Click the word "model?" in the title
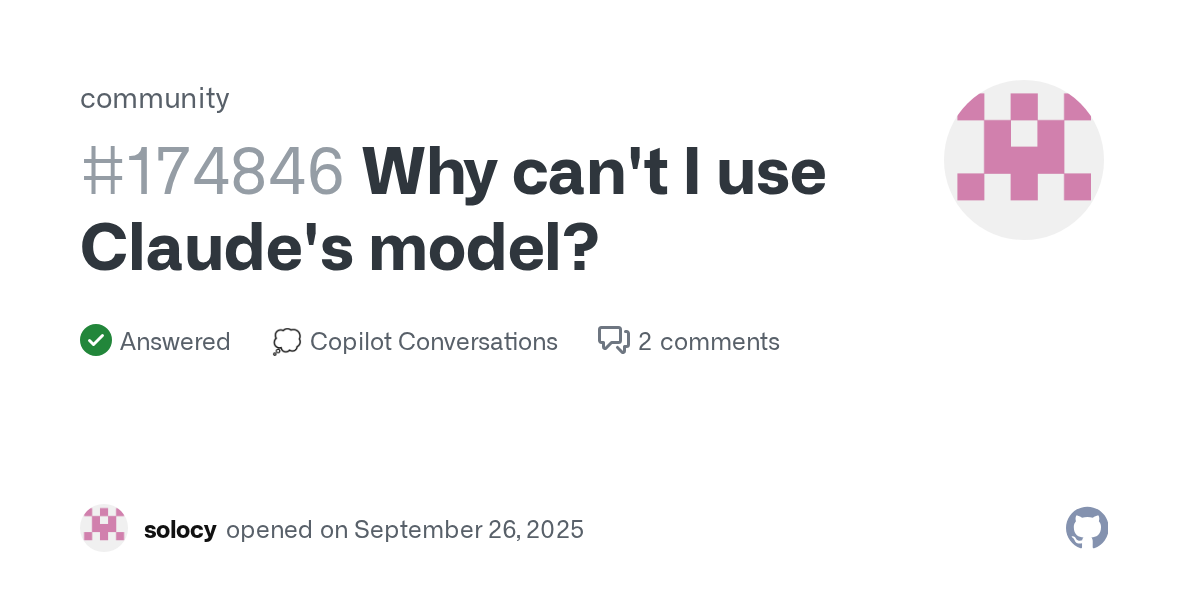This screenshot has width=1200, height=600. pos(484,246)
